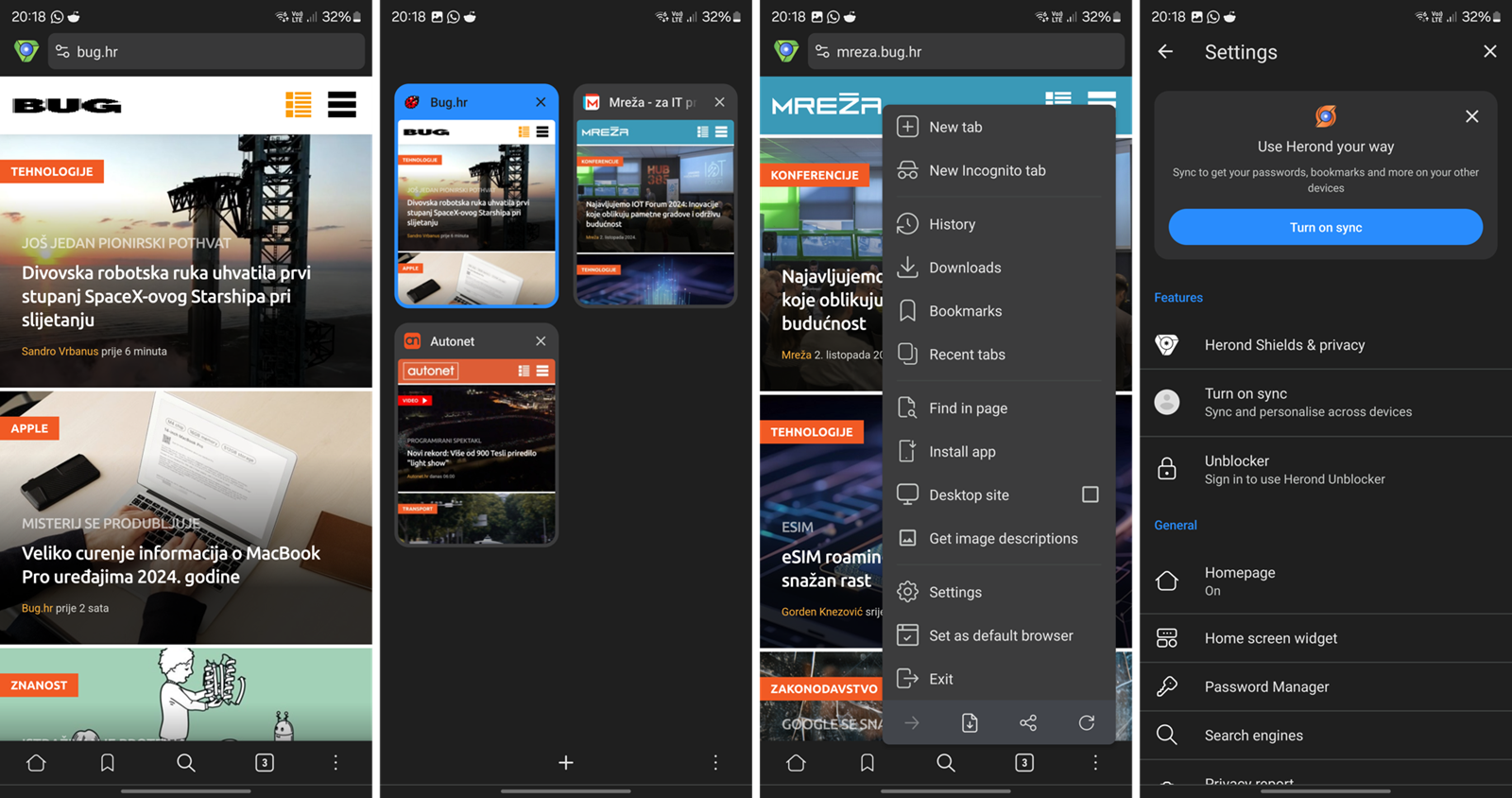Open the mreza.bug.hr address bar
The width and height of the screenshot is (1512, 798).
tap(966, 52)
